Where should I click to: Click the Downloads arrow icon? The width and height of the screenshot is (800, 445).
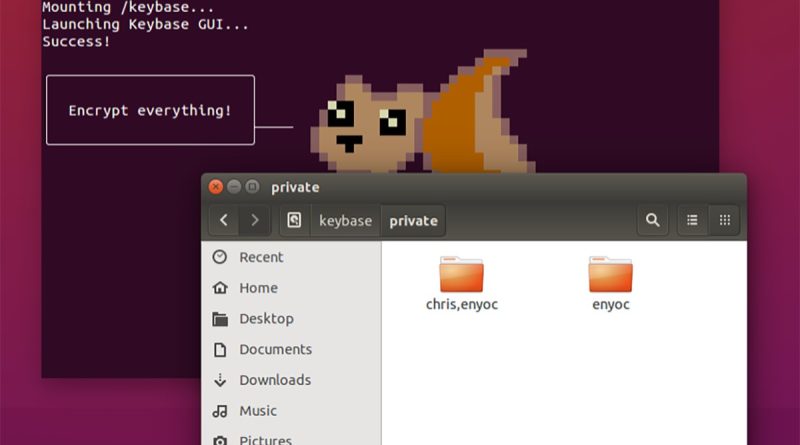click(220, 380)
